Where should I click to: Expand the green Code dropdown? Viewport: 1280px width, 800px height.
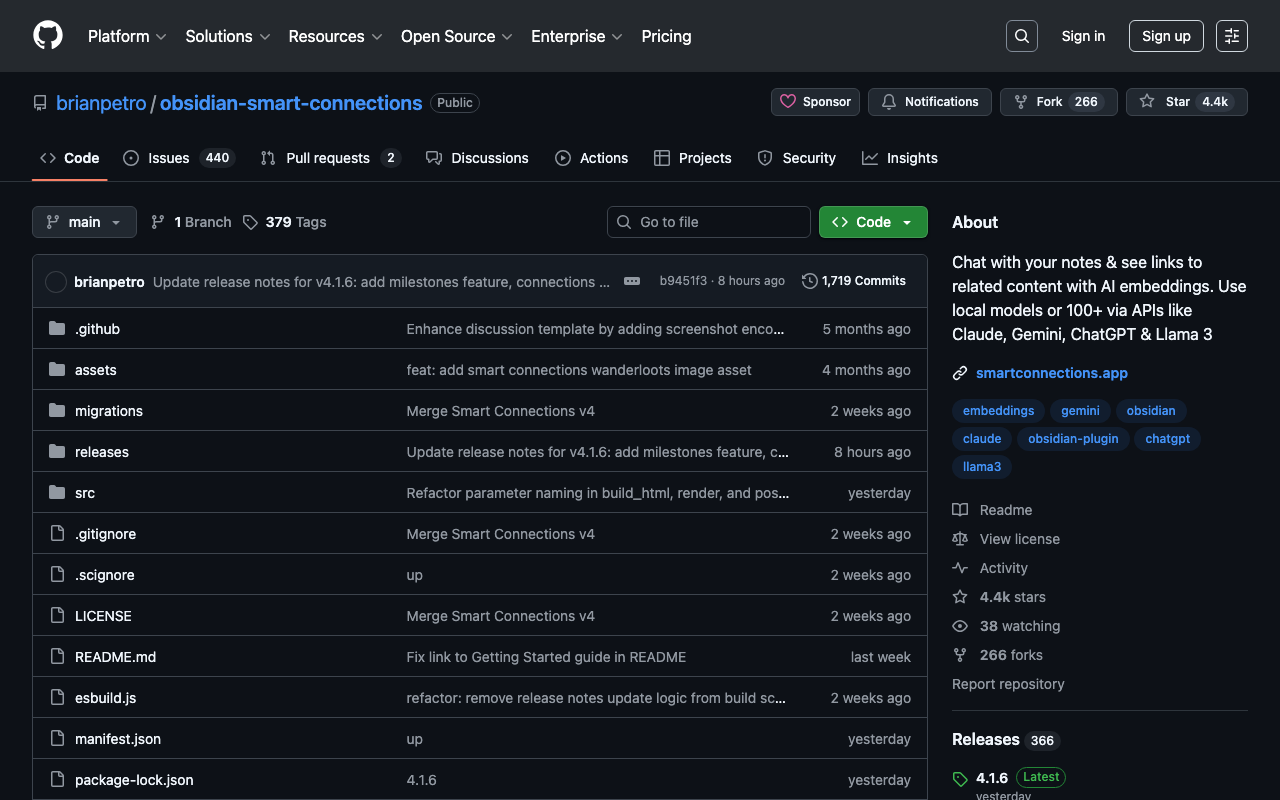(x=873, y=222)
